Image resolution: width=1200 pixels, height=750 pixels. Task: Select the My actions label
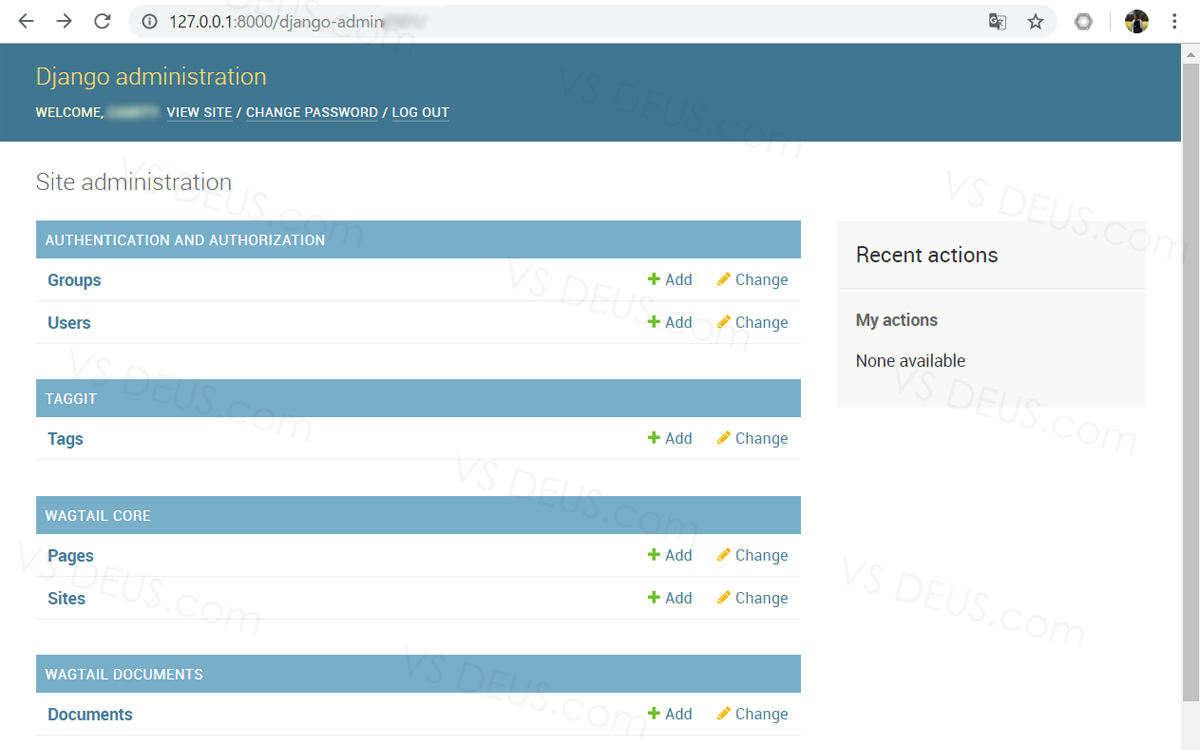pos(897,320)
